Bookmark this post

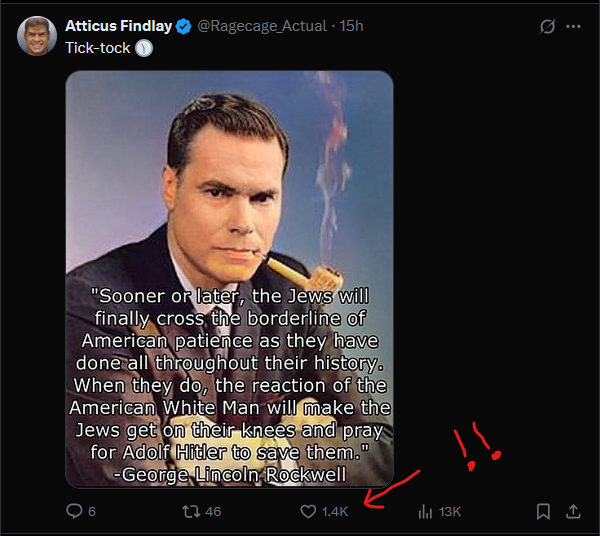[543, 511]
